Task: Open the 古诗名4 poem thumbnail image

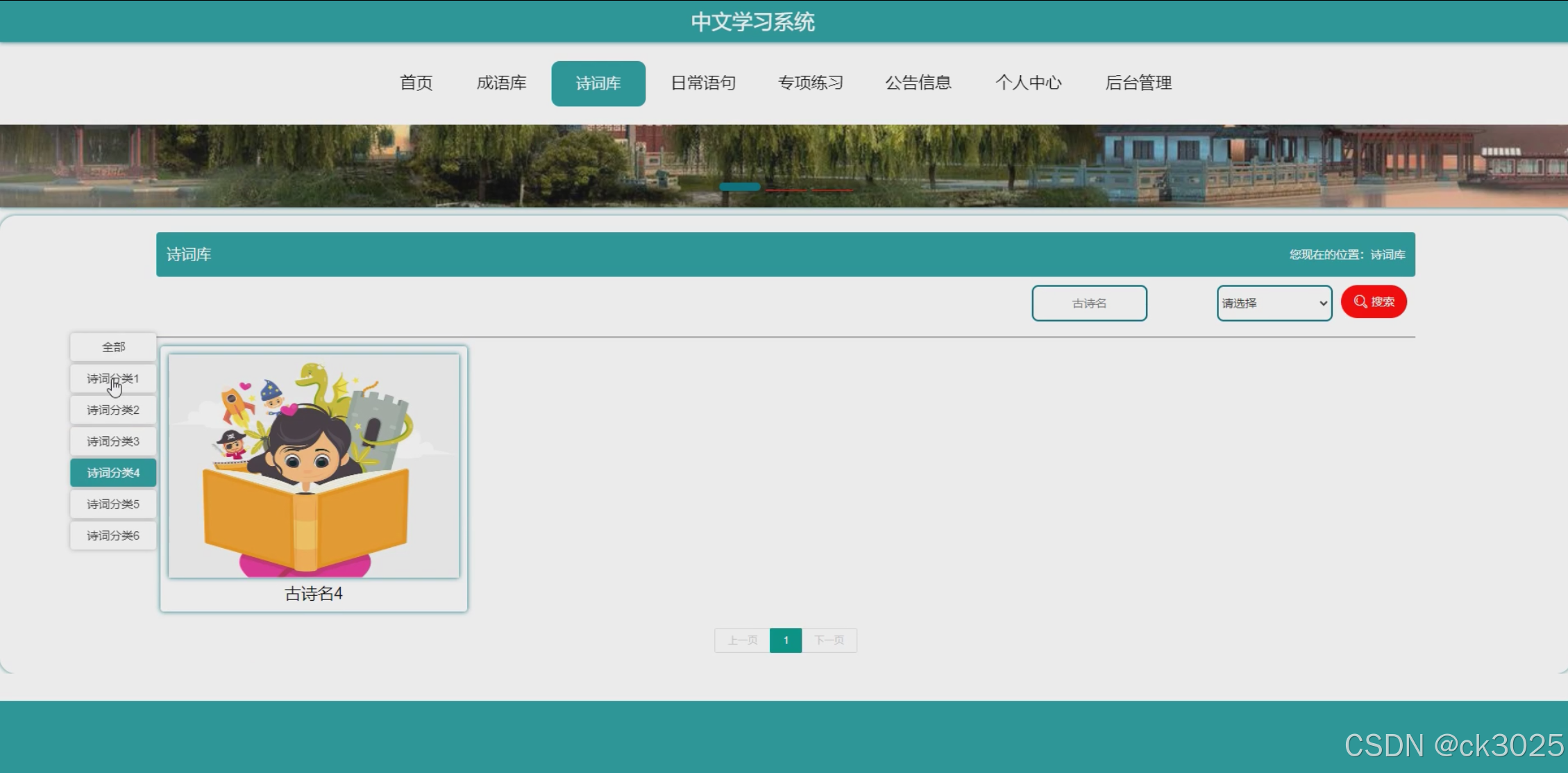Action: (x=314, y=466)
